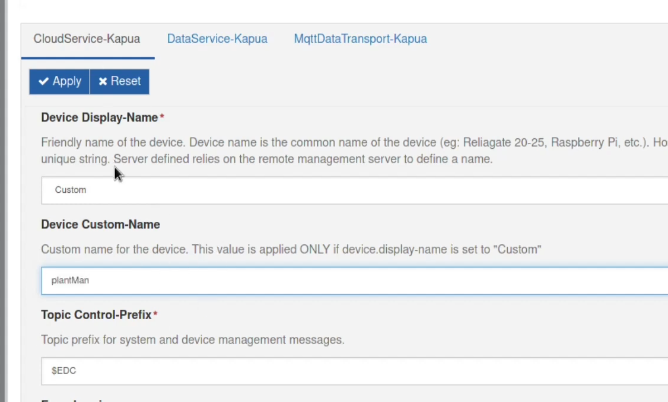668x402 pixels.
Task: Switch to the CloudService-Kapua tab
Action: point(87,39)
